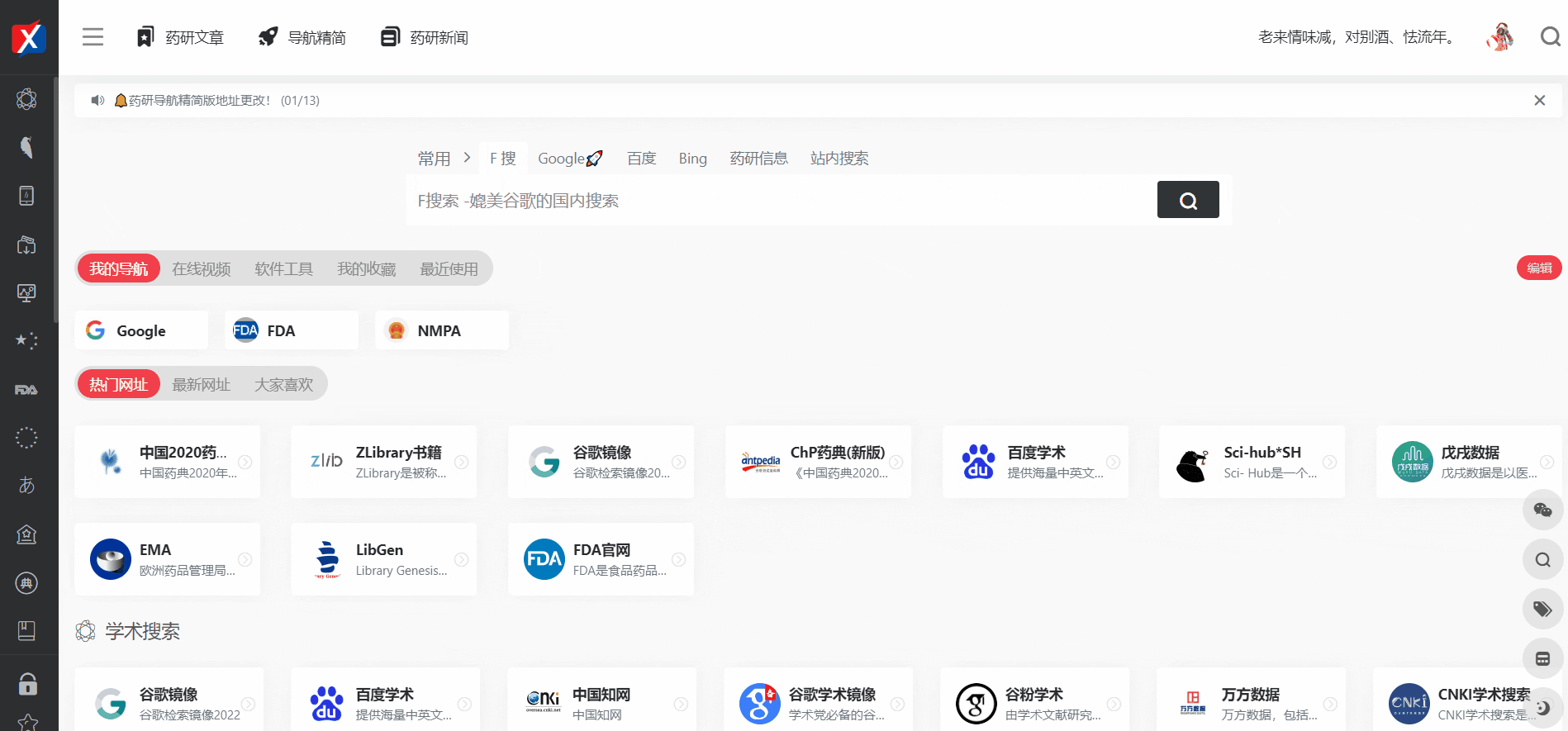
Task: Click the sidebar あ Japanese icon
Action: pos(26,486)
